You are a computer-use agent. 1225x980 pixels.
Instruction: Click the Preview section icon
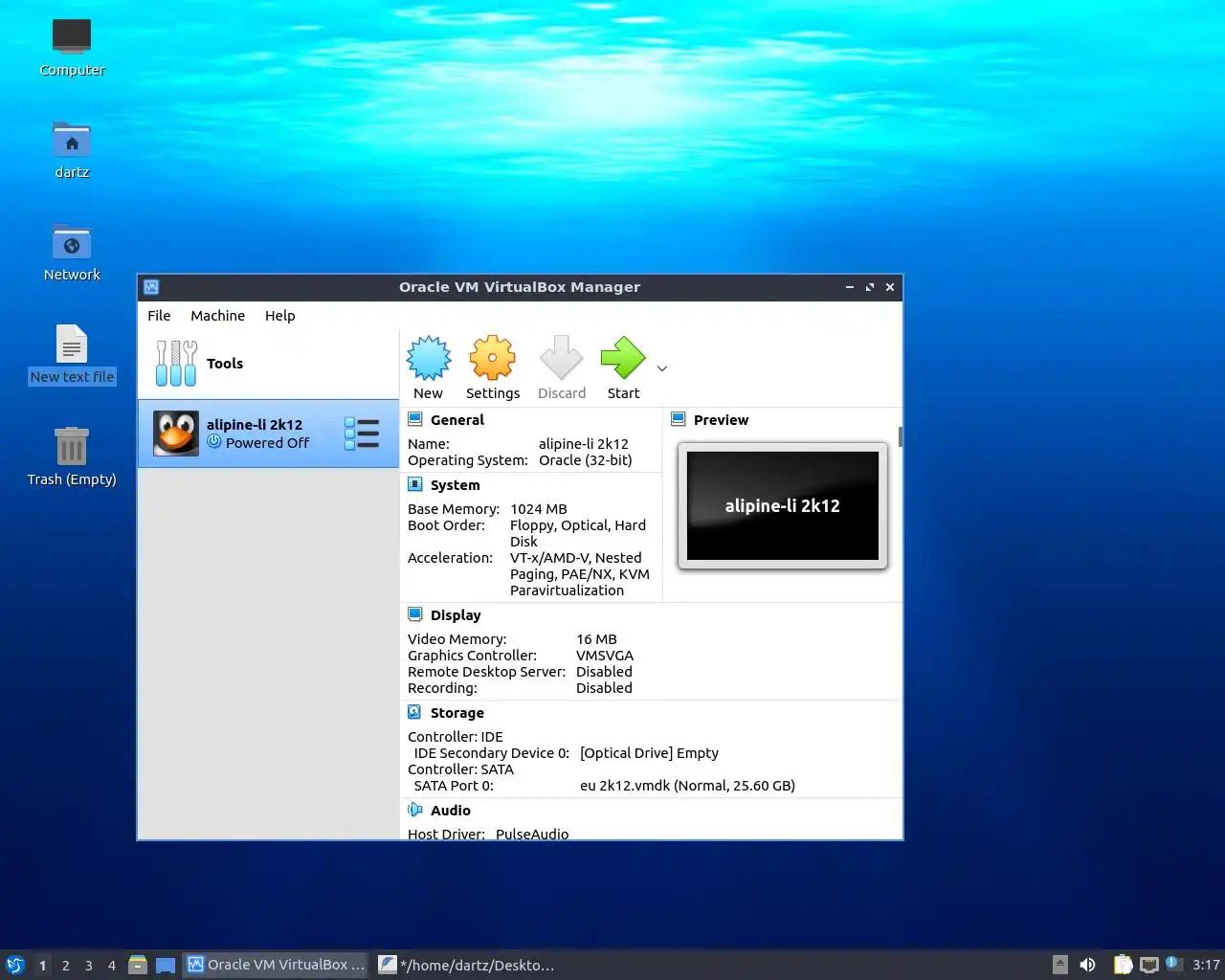pyautogui.click(x=679, y=419)
